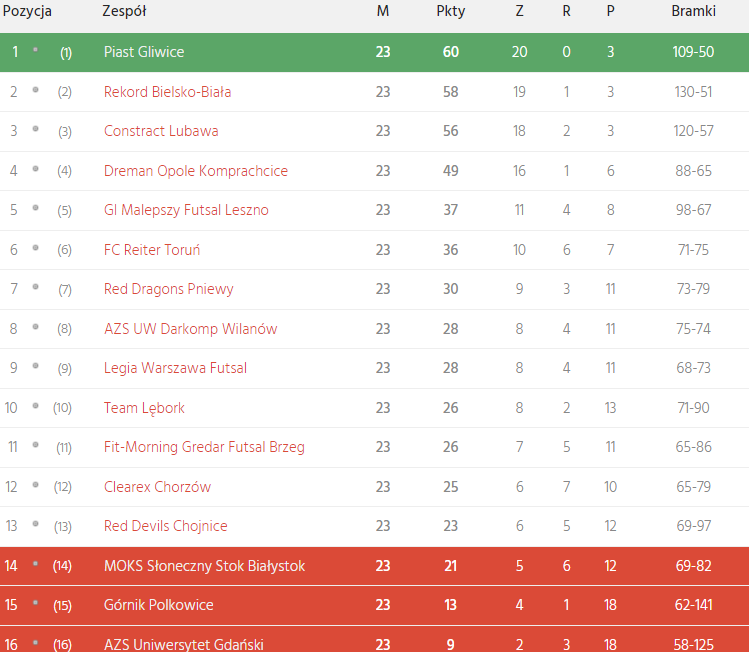749x652 pixels.
Task: Open the Rekord Bielsko-Biała team link
Action: pos(167,92)
